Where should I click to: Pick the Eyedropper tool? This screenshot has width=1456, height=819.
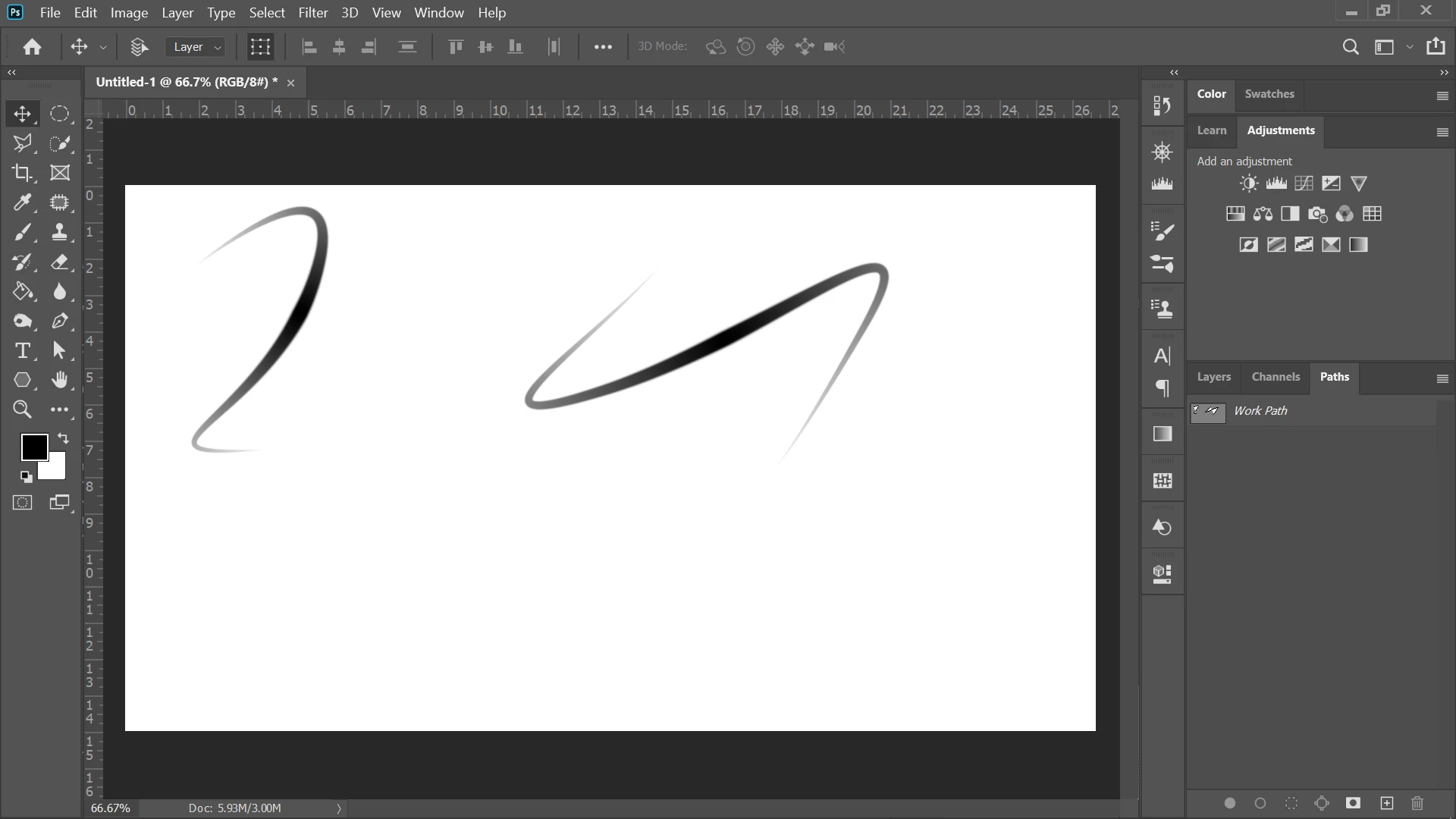[x=23, y=202]
